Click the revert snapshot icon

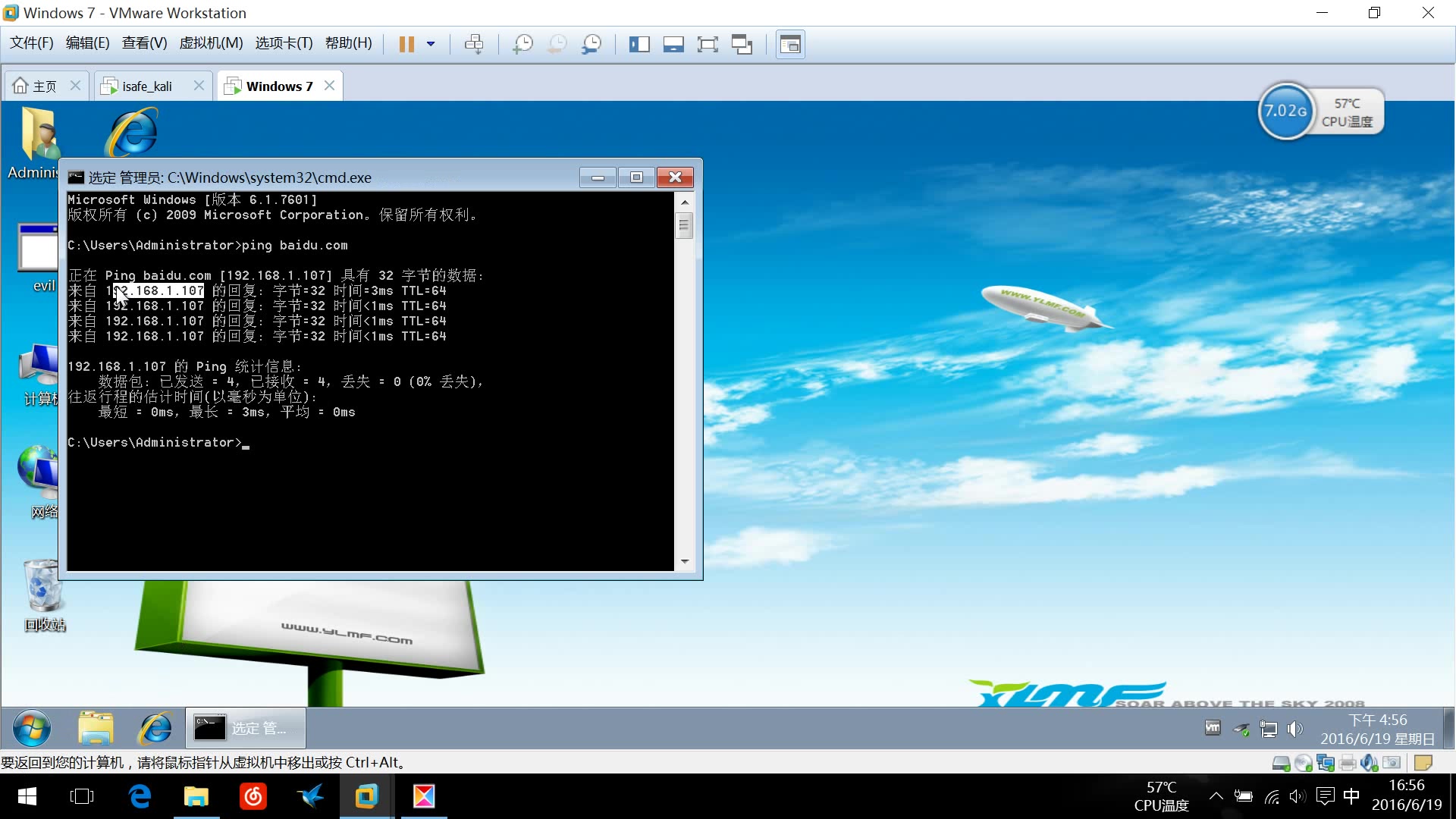tap(557, 44)
